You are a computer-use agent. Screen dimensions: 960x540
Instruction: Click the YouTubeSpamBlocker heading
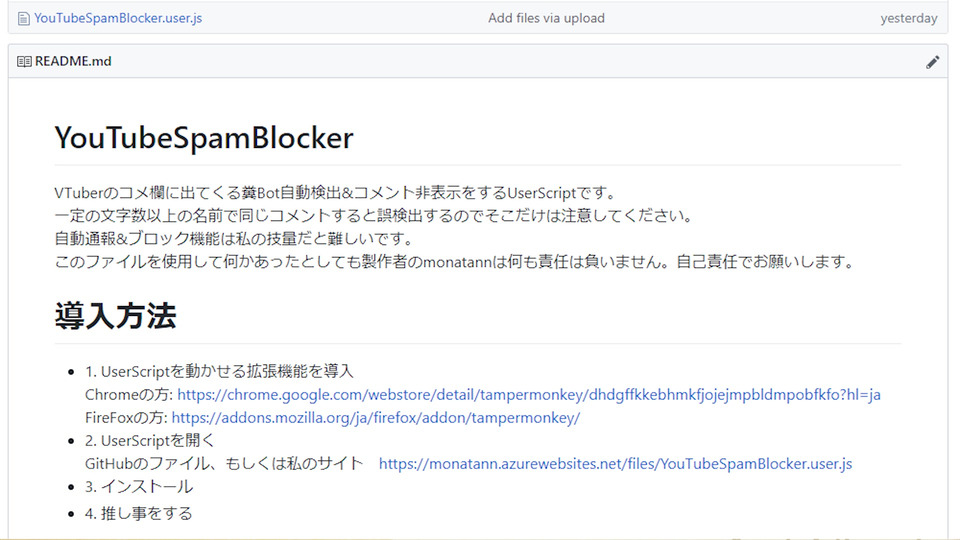click(x=204, y=138)
